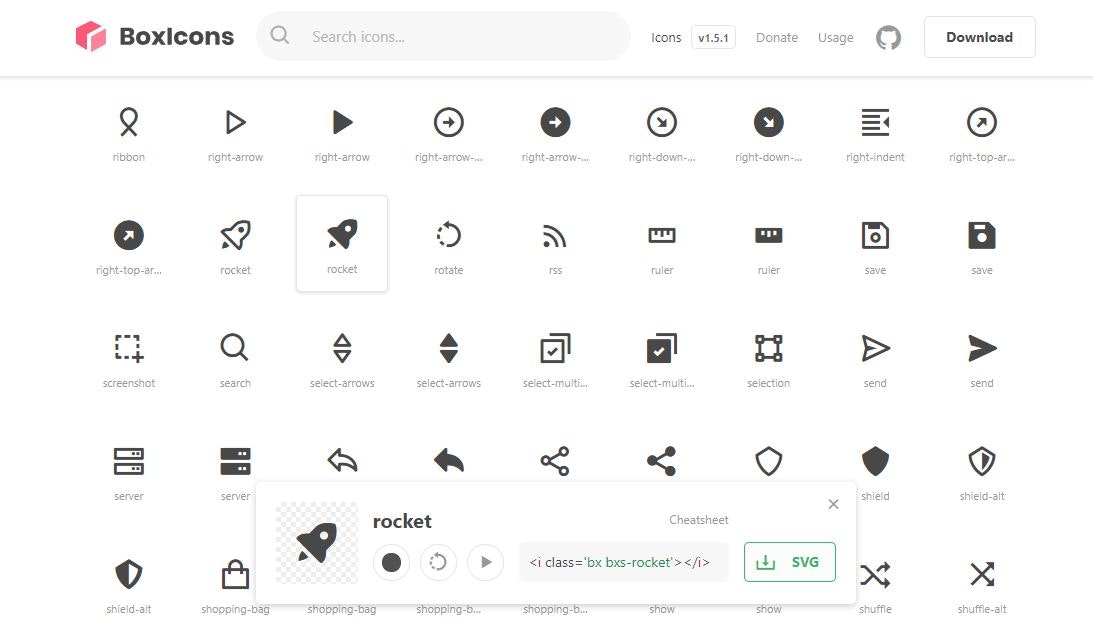Open the Usage page
This screenshot has height=631, width=1093.
click(x=835, y=37)
